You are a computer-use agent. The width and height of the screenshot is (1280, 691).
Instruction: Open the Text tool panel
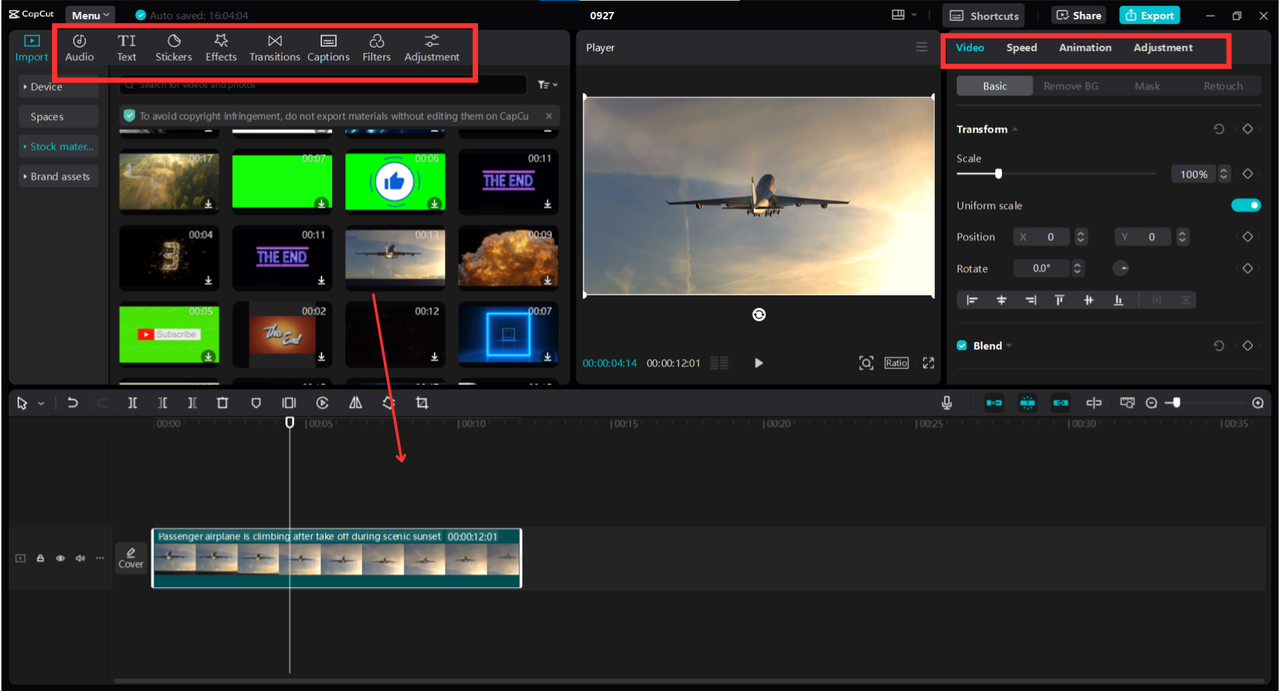pos(127,47)
